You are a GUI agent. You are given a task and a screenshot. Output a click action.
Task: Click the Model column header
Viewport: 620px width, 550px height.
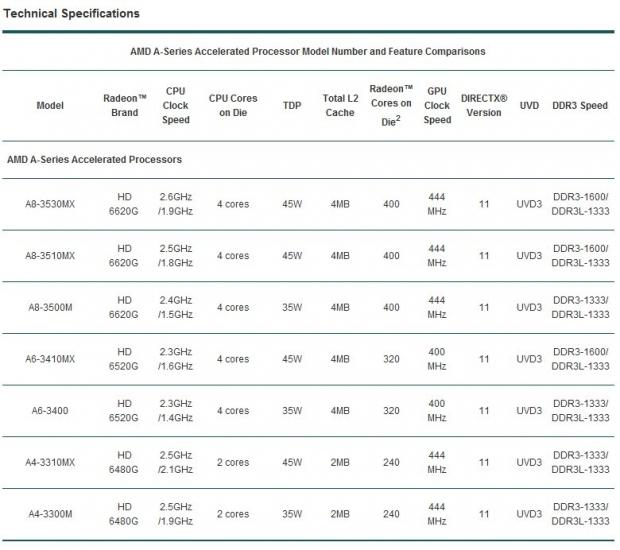(50, 105)
